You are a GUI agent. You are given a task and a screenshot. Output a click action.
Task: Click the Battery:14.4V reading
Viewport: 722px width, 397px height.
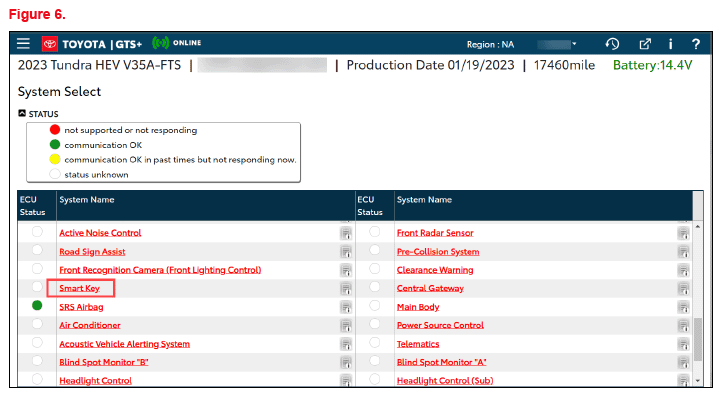point(652,65)
